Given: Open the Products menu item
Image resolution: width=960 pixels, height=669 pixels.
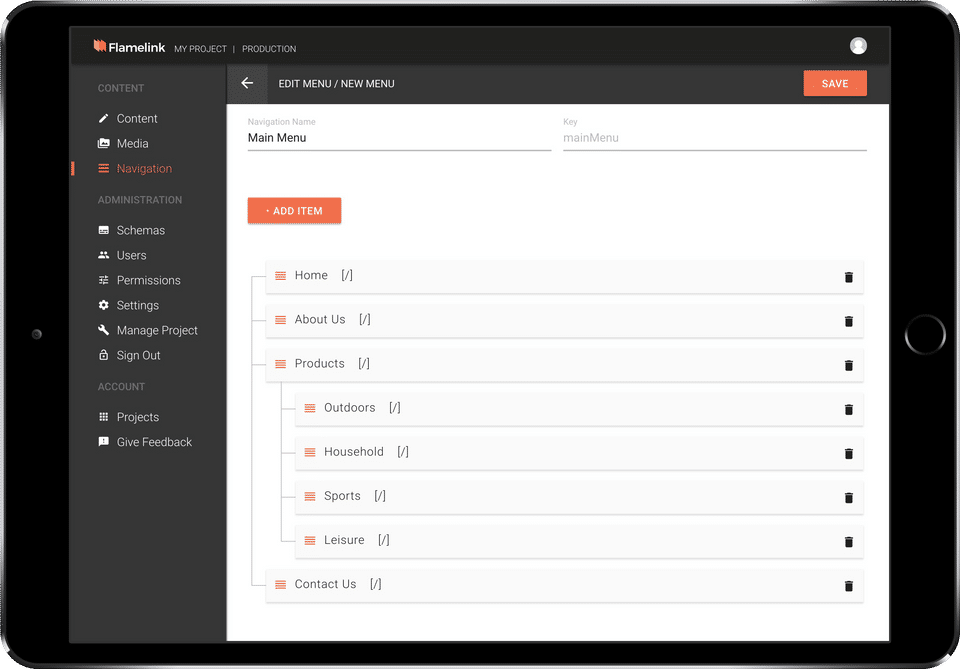Looking at the screenshot, I should click(x=564, y=365).
